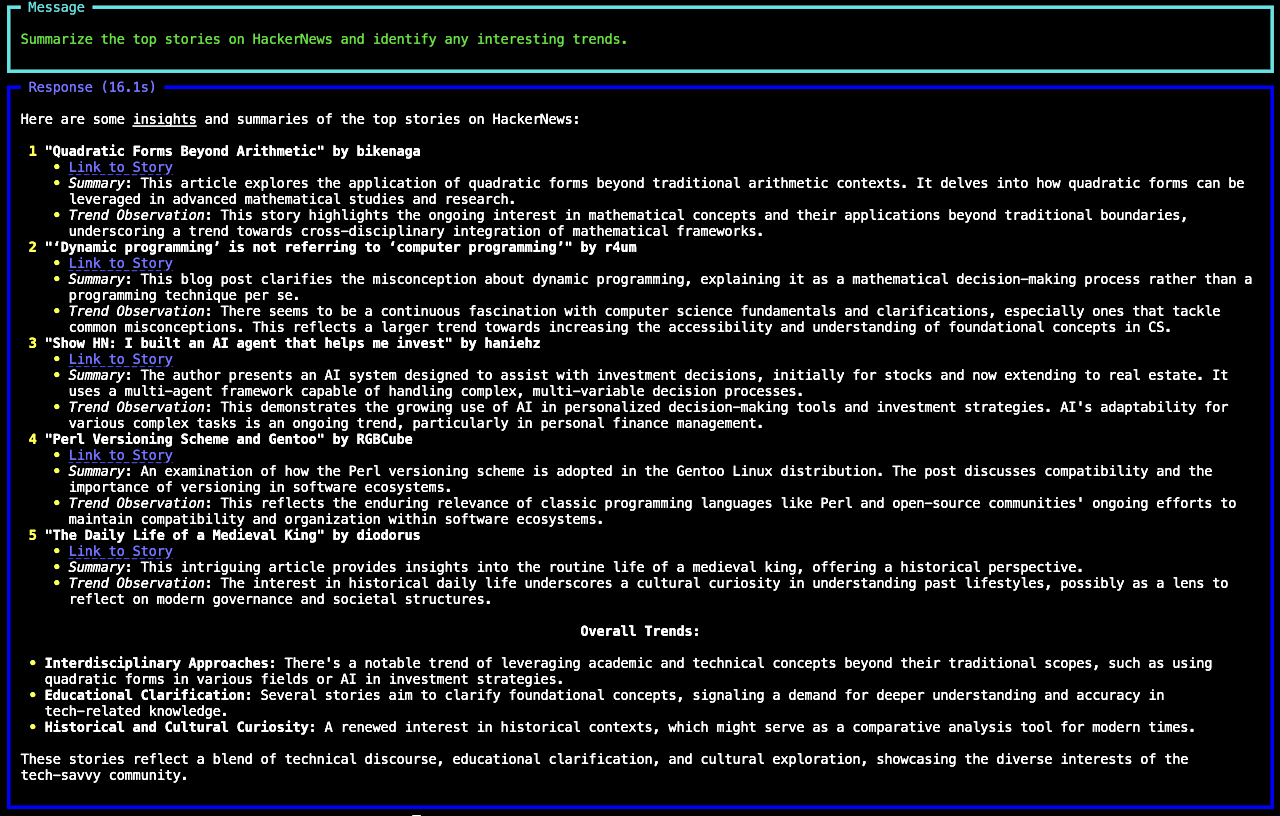Open Link to Story under Dynamic programming item
1280x816 pixels.
click(121, 263)
